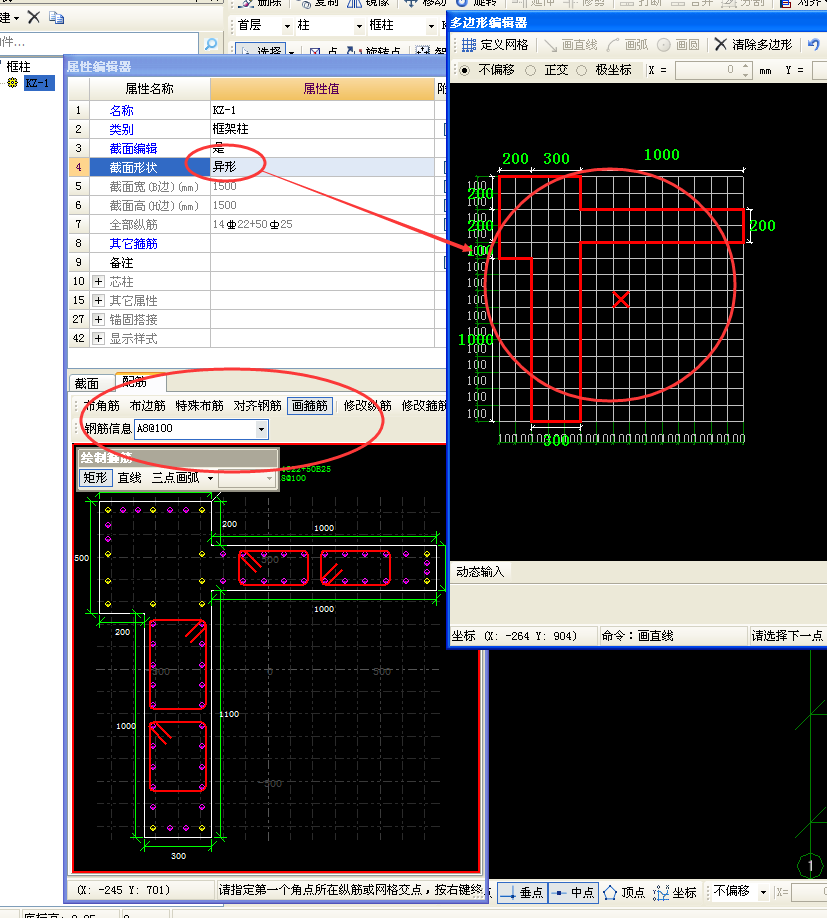Select KZ-1 in the component tree
This screenshot has height=918, width=827.
(39, 83)
